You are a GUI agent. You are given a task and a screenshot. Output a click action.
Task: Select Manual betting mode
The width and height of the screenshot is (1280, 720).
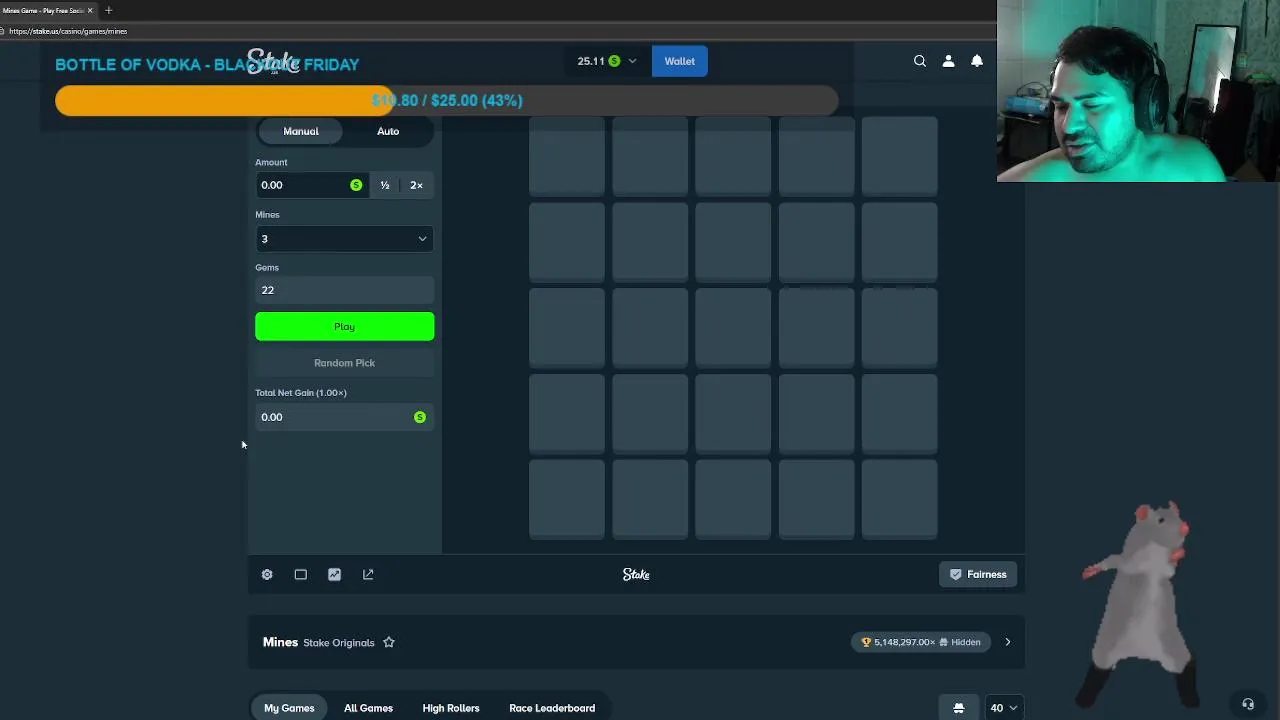(x=301, y=131)
